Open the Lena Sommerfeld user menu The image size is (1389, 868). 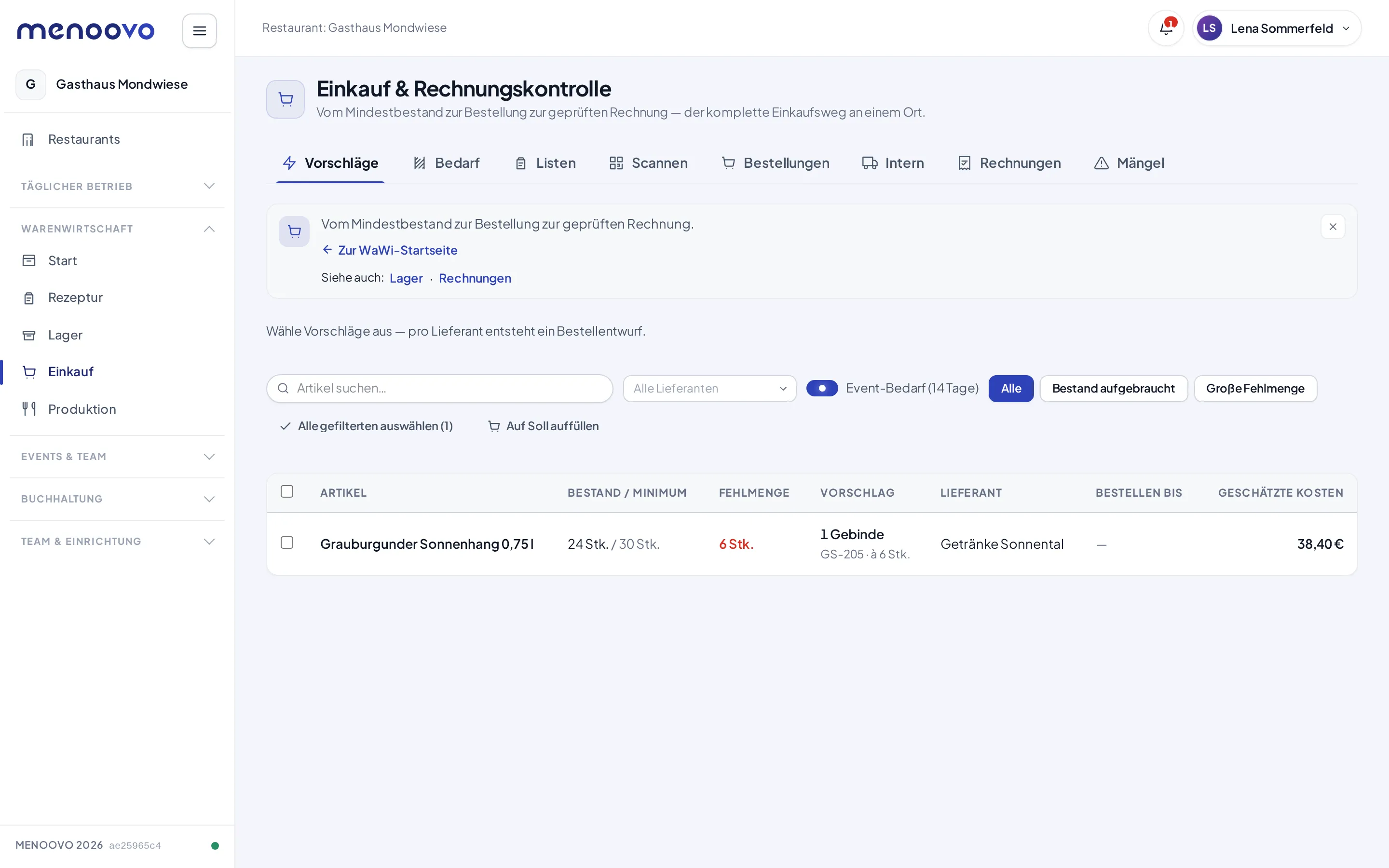[1277, 28]
